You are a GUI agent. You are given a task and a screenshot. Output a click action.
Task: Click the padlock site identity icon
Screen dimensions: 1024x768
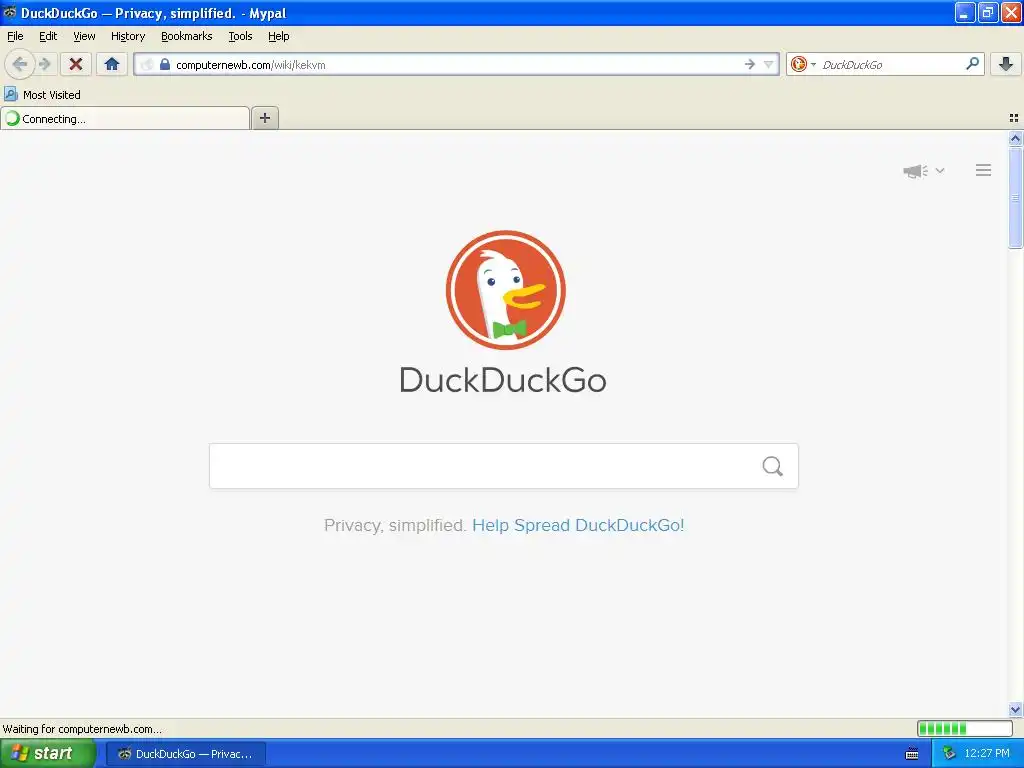pos(165,64)
